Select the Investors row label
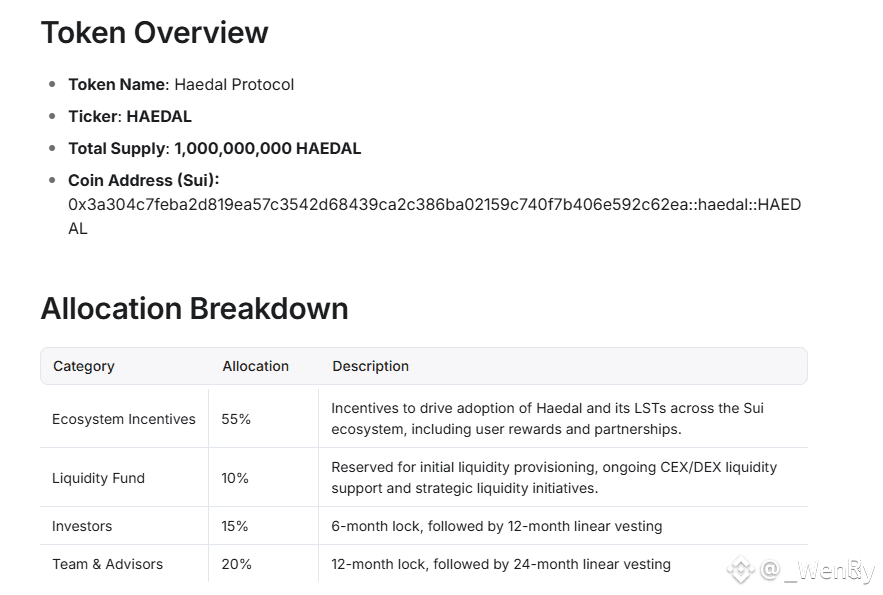The height and width of the screenshot is (595, 883). (x=82, y=526)
